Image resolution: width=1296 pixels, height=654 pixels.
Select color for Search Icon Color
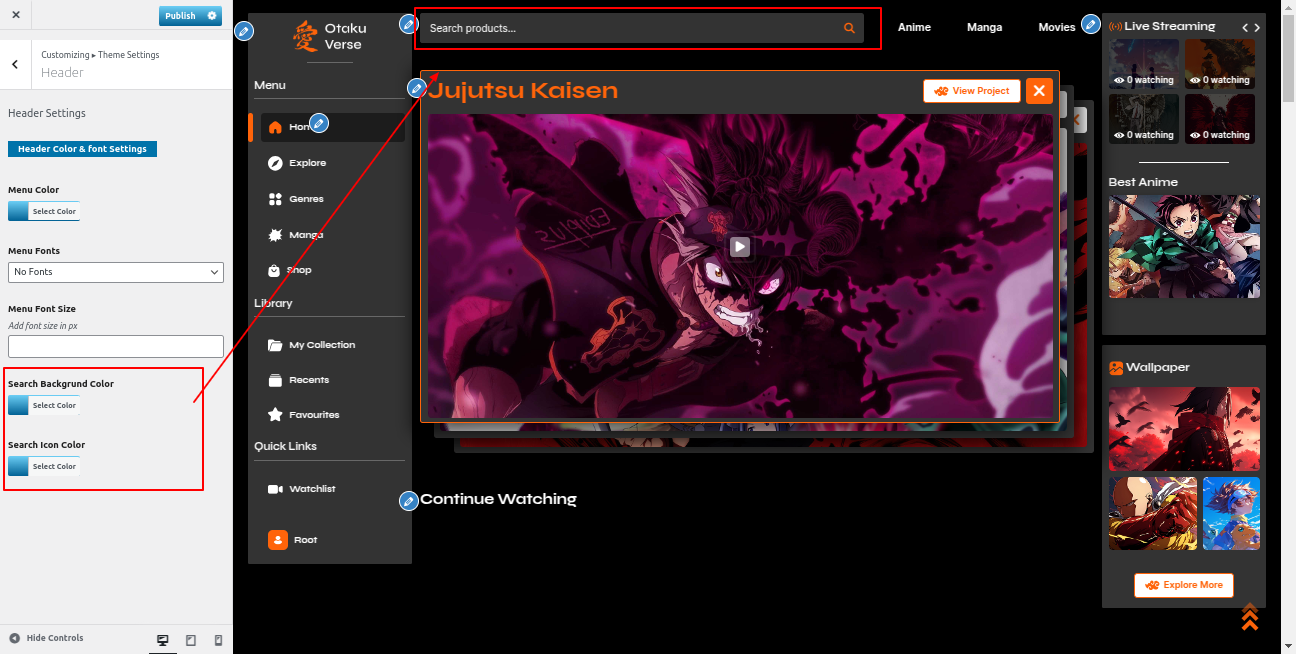pos(43,466)
